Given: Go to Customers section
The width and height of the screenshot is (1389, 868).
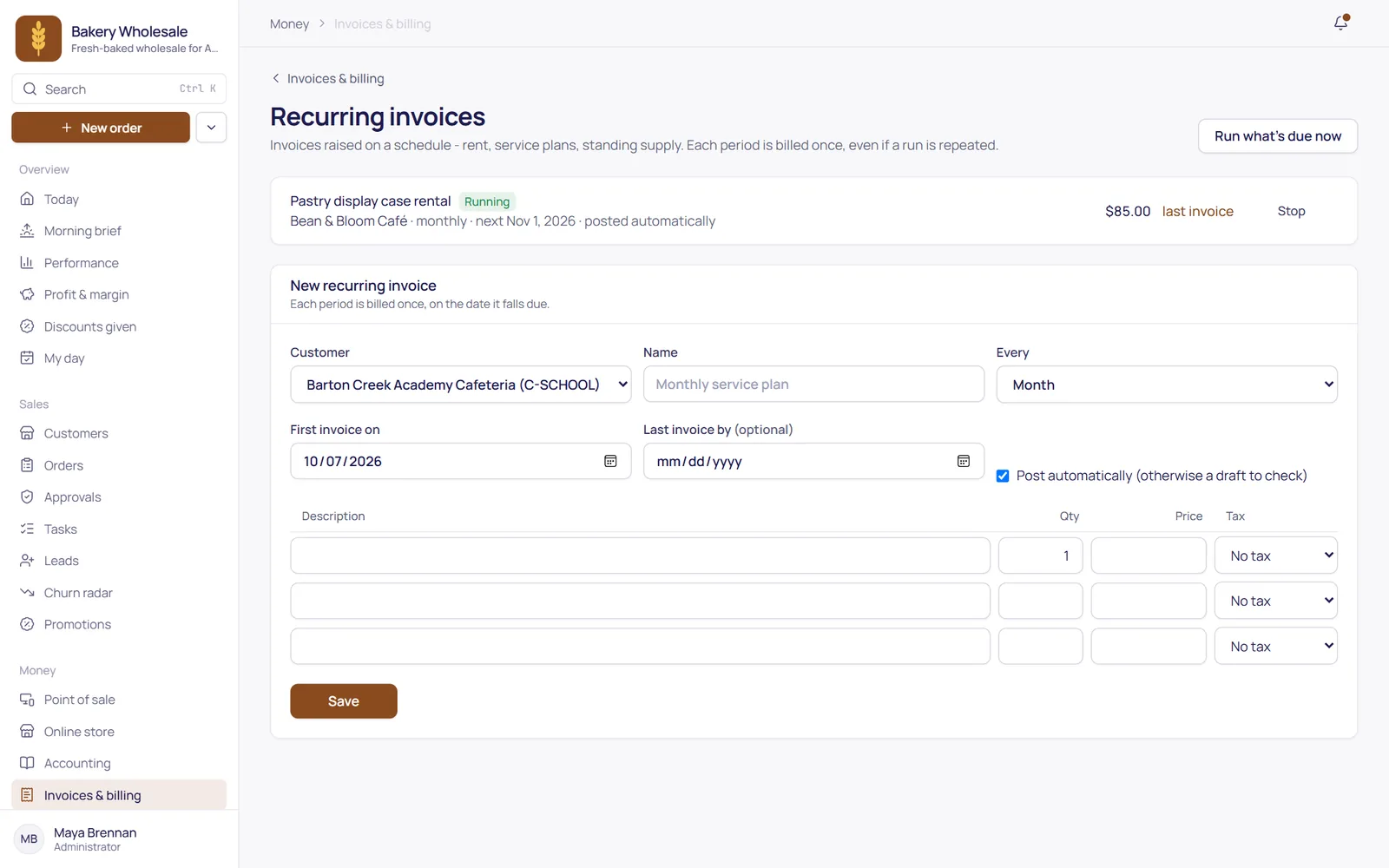Looking at the screenshot, I should click(x=119, y=433).
